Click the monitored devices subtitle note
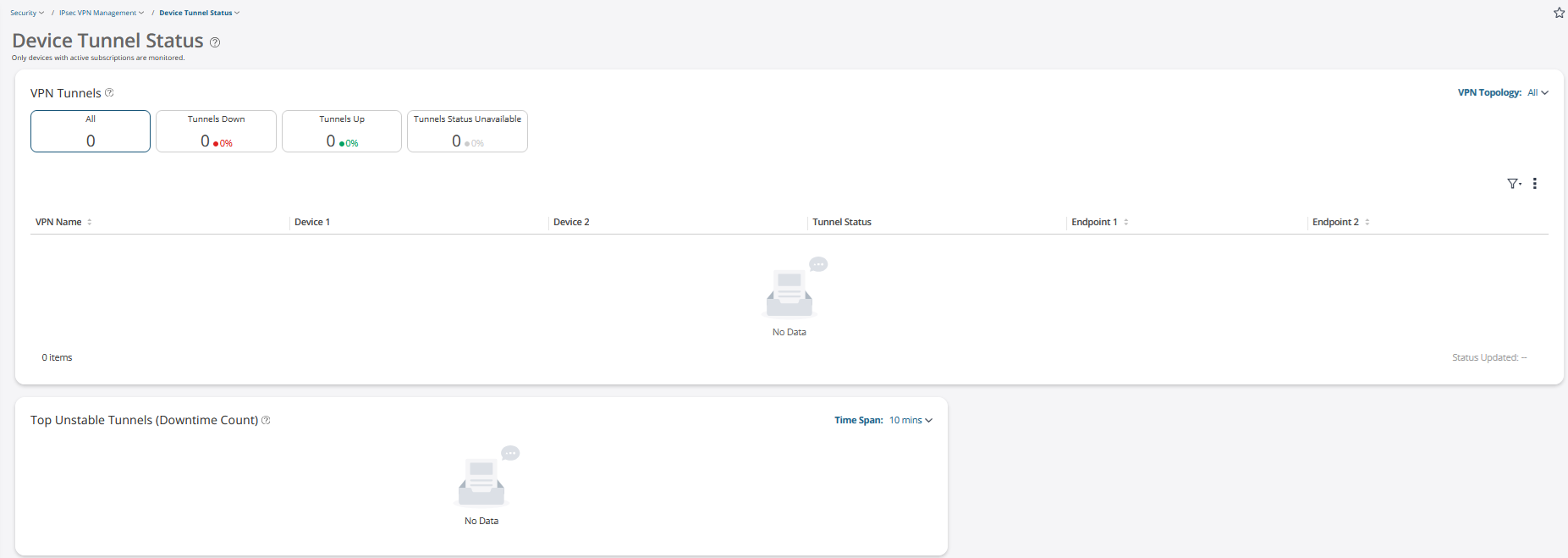The height and width of the screenshot is (558, 1568). click(x=98, y=58)
